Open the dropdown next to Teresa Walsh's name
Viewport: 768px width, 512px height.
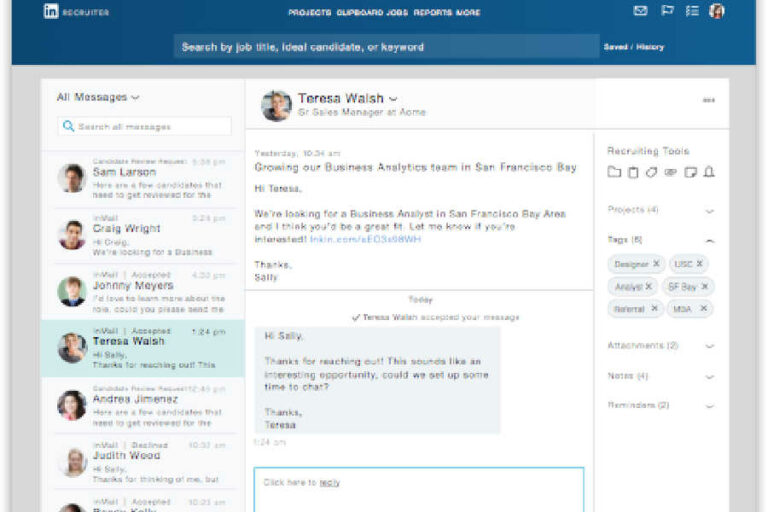tap(393, 99)
